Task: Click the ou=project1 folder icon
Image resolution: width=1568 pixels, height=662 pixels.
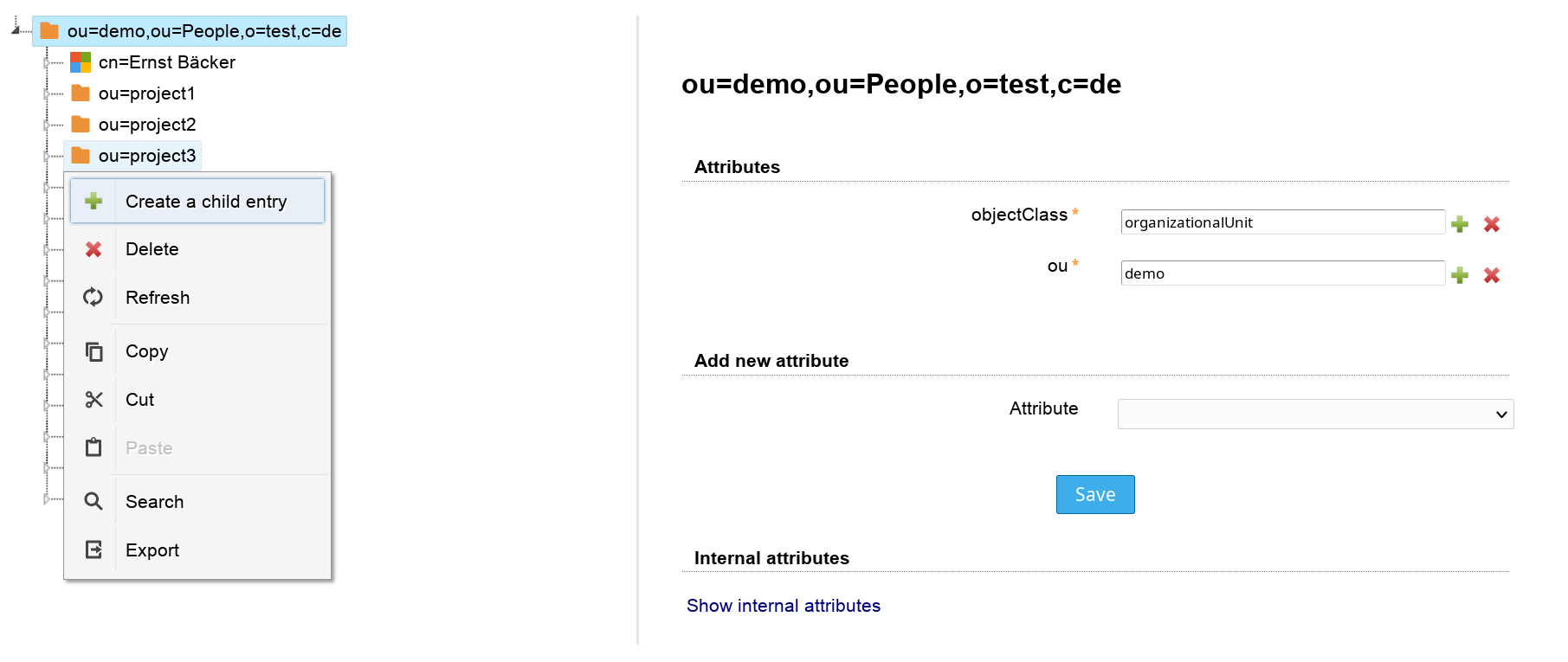Action: coord(81,93)
